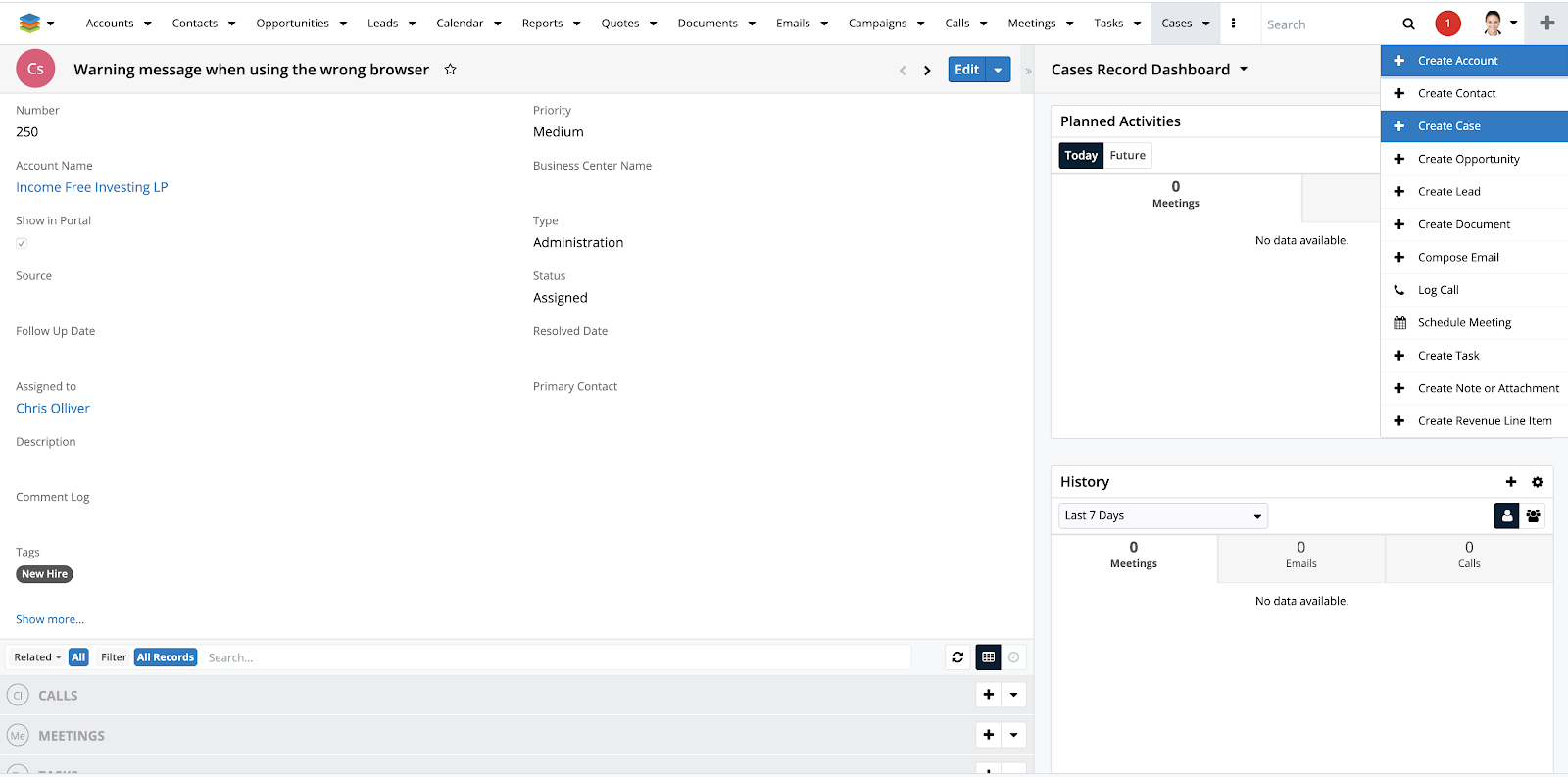Screen dimensions: 1568x777
Task: Show team group records in History
Action: point(1533,515)
